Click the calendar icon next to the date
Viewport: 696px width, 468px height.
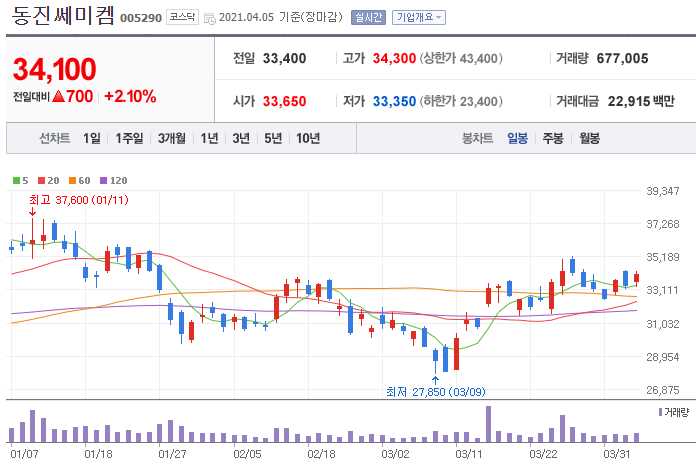coord(209,19)
